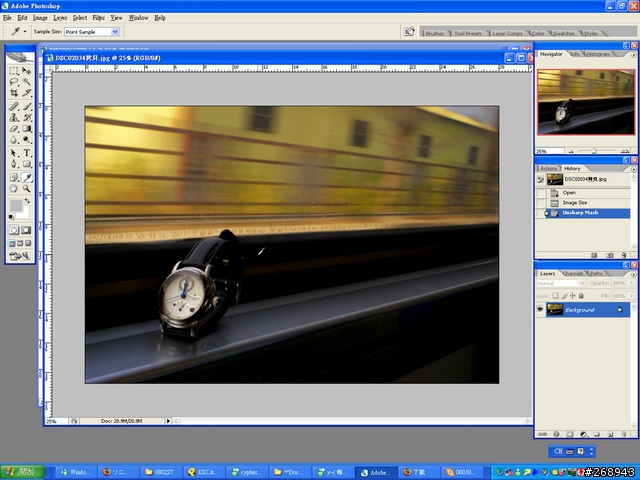This screenshot has height=480, width=640.
Task: Set history brush source to Open state
Action: tap(540, 193)
